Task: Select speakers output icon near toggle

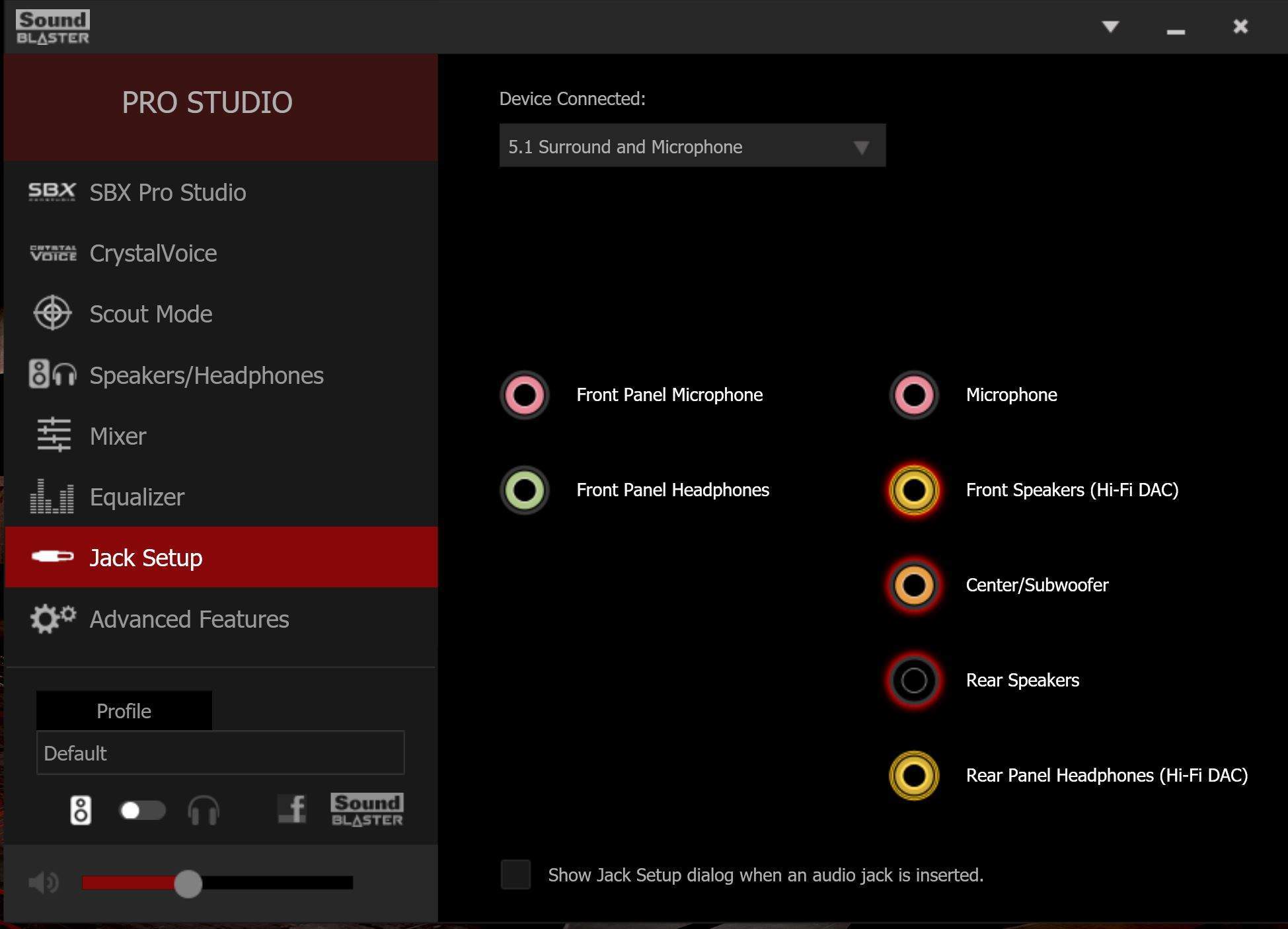Action: point(81,810)
